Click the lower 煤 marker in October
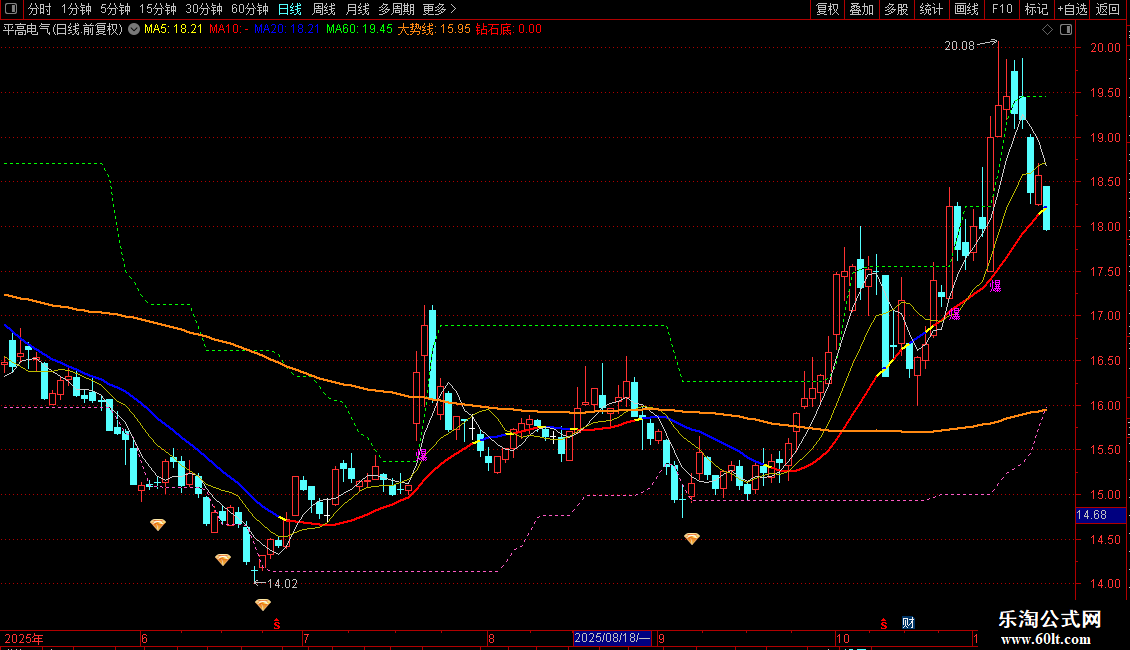Screen dimensions: 1130x650 pyautogui.click(x=955, y=313)
